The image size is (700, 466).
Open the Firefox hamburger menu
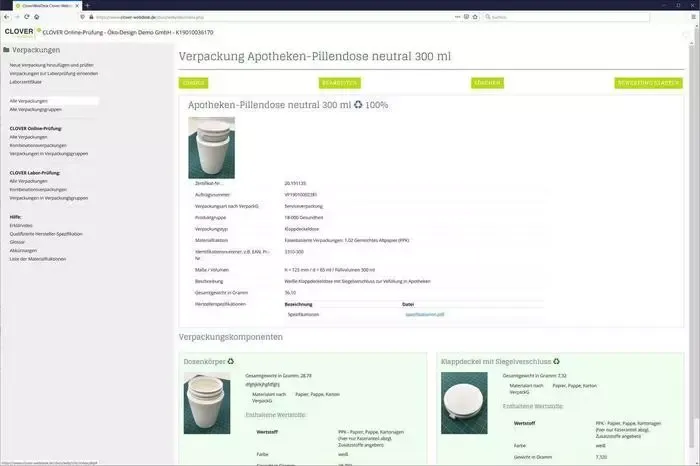[693, 17]
